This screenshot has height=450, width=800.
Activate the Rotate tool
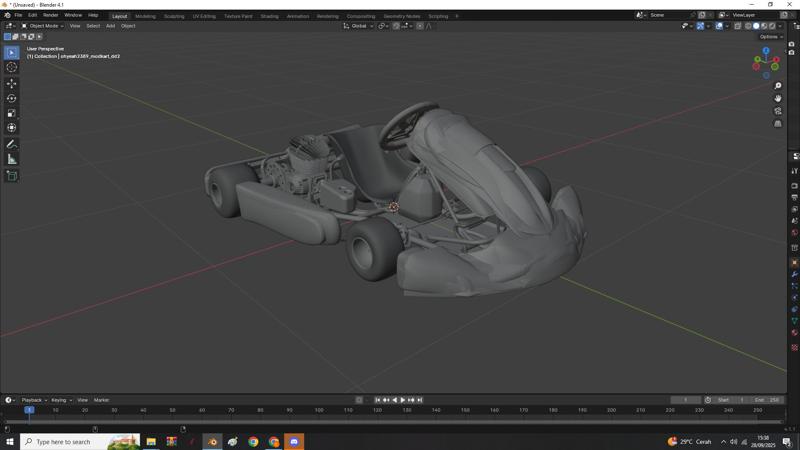(x=12, y=98)
